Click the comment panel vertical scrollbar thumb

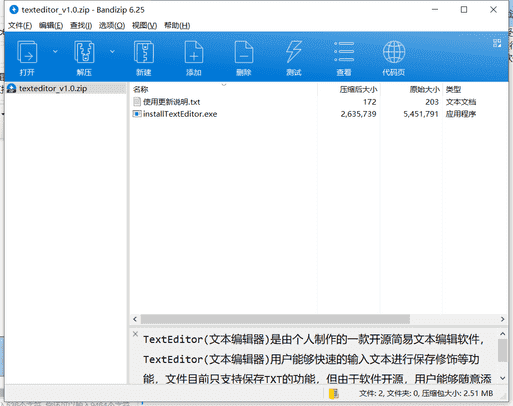click(x=502, y=350)
